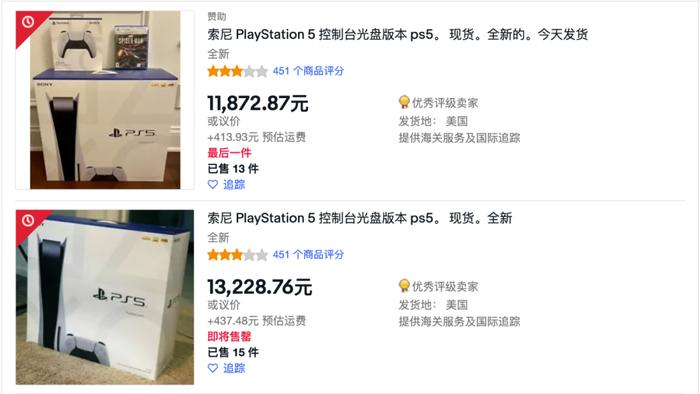Screen dimensions: 700x394
Task: Click the top-rated seller medal on the second listing
Action: (x=404, y=286)
